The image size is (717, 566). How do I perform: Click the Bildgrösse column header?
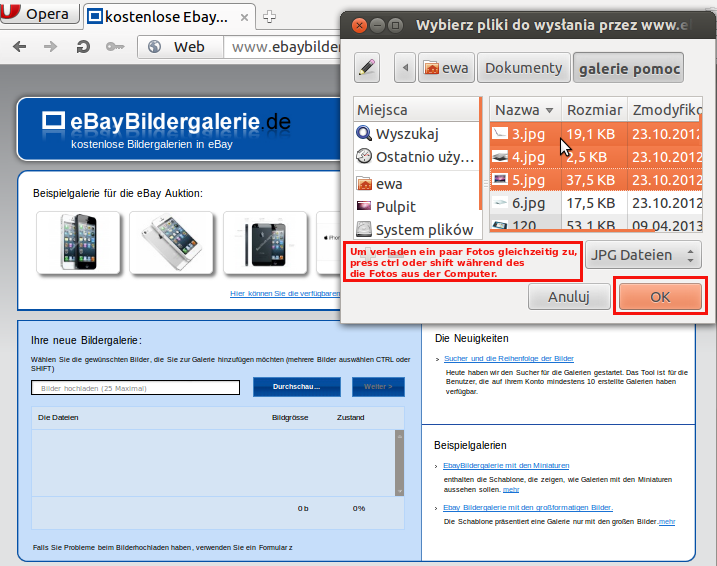[290, 417]
